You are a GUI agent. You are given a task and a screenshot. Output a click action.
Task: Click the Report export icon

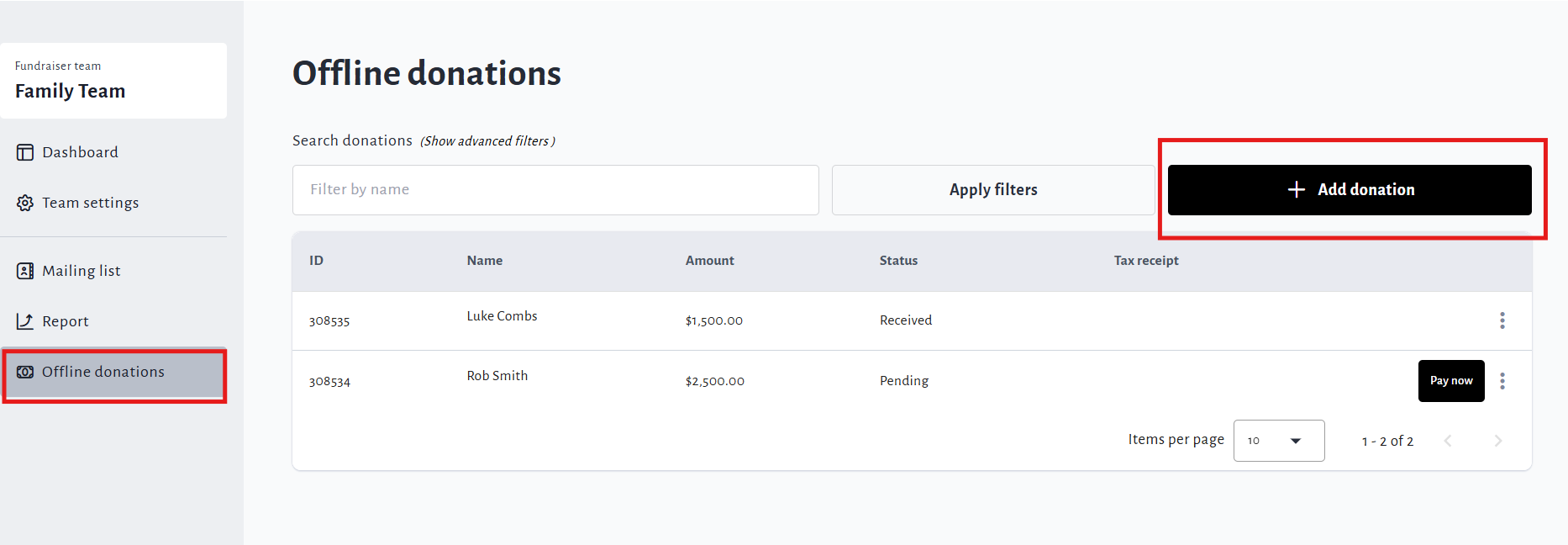25,321
